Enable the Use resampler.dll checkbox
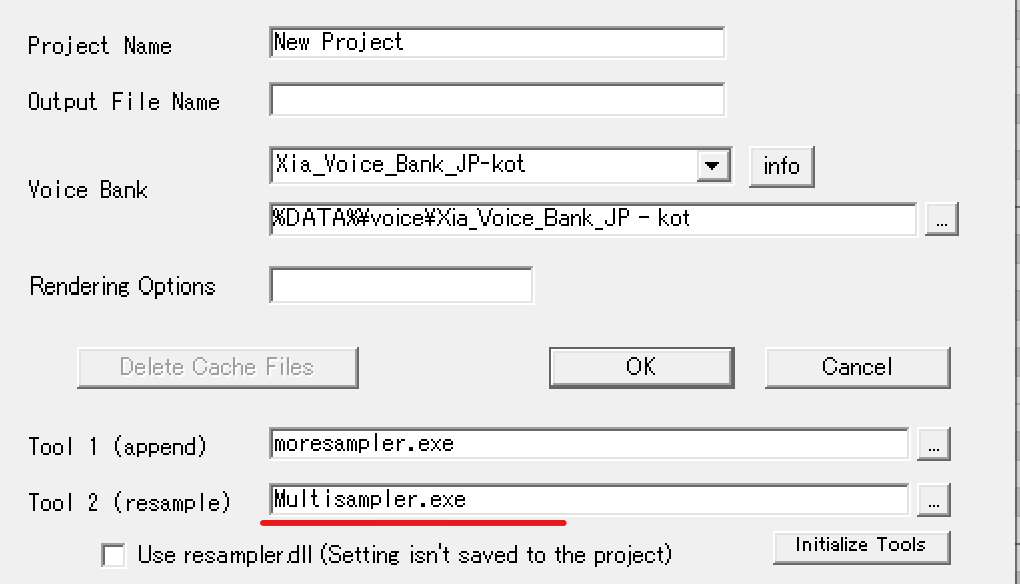 pos(114,556)
